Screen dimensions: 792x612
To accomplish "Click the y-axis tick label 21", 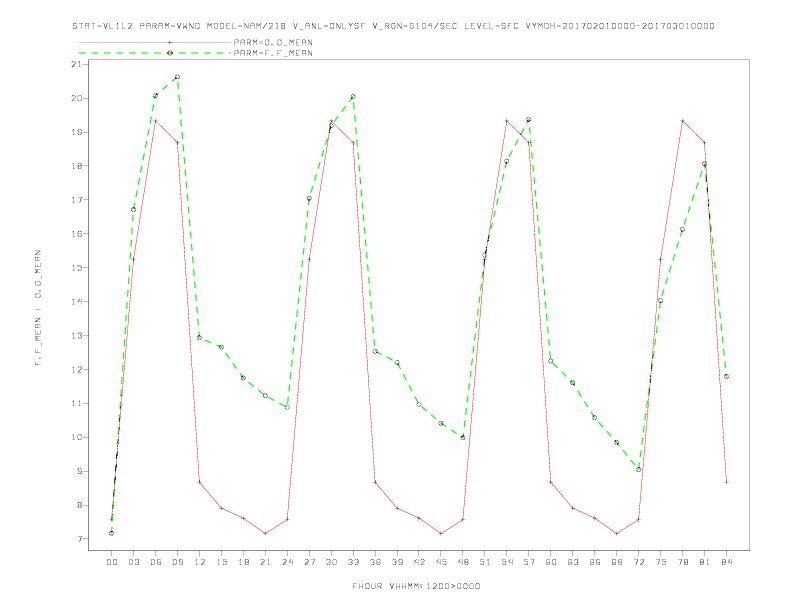I will (x=76, y=64).
